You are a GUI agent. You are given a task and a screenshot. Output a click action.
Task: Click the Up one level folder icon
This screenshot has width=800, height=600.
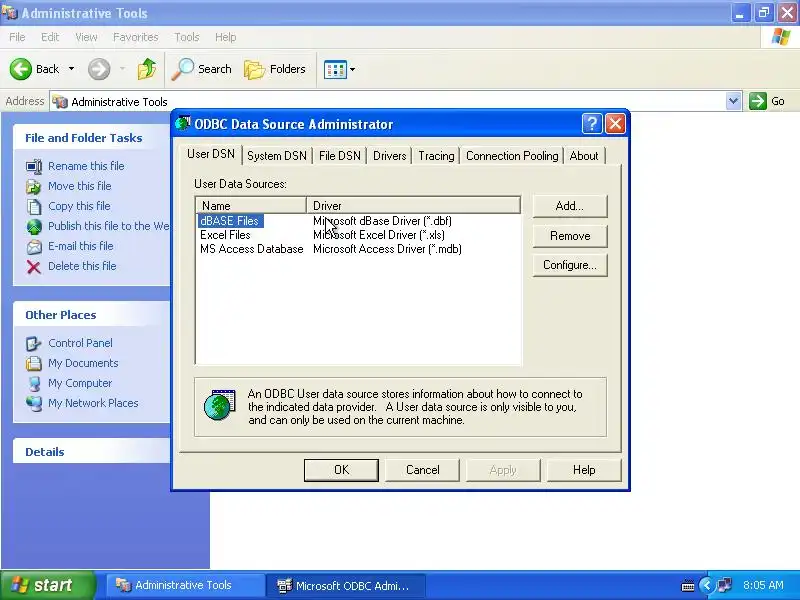[147, 69]
